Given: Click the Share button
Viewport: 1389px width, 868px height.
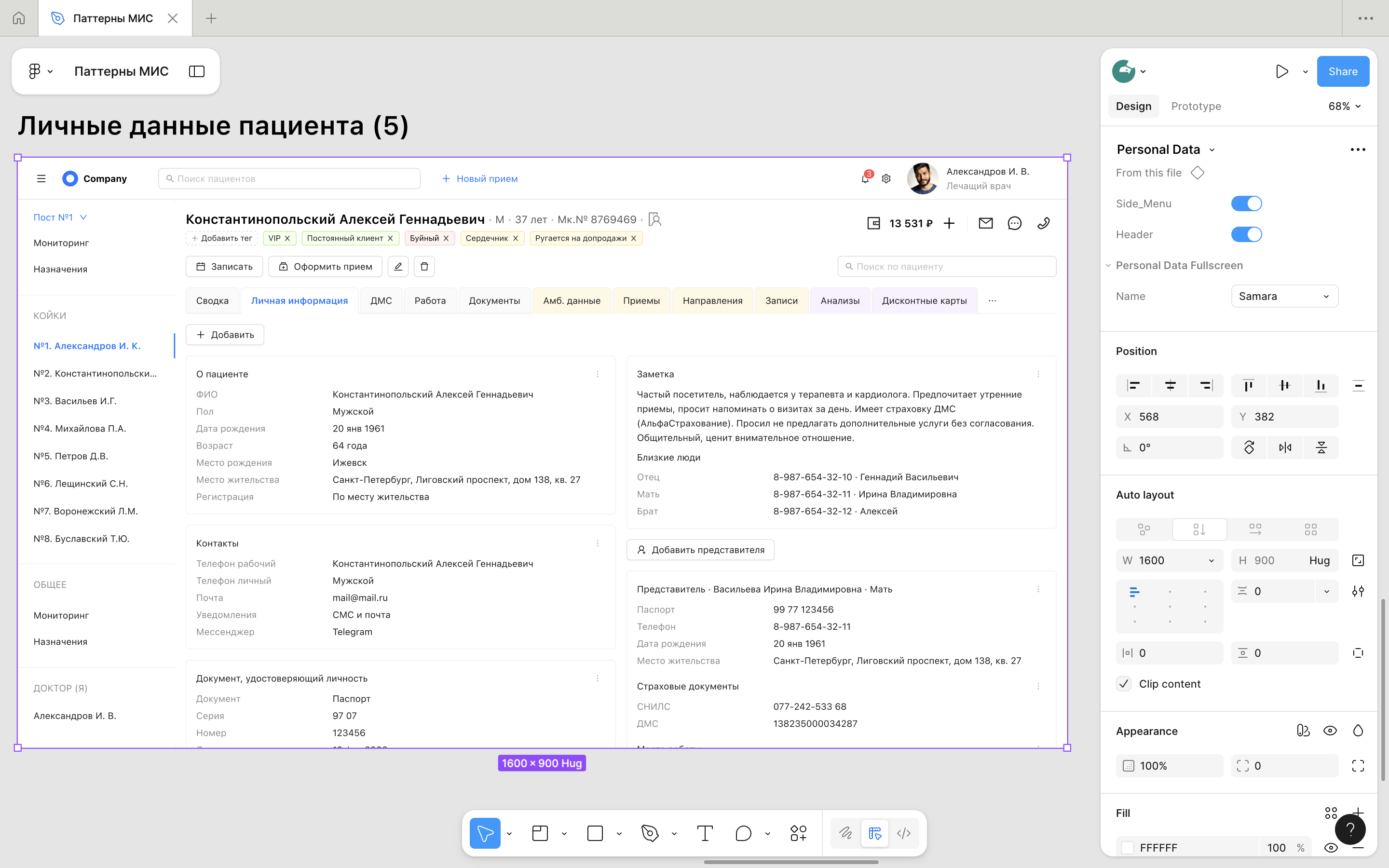Looking at the screenshot, I should 1343,72.
